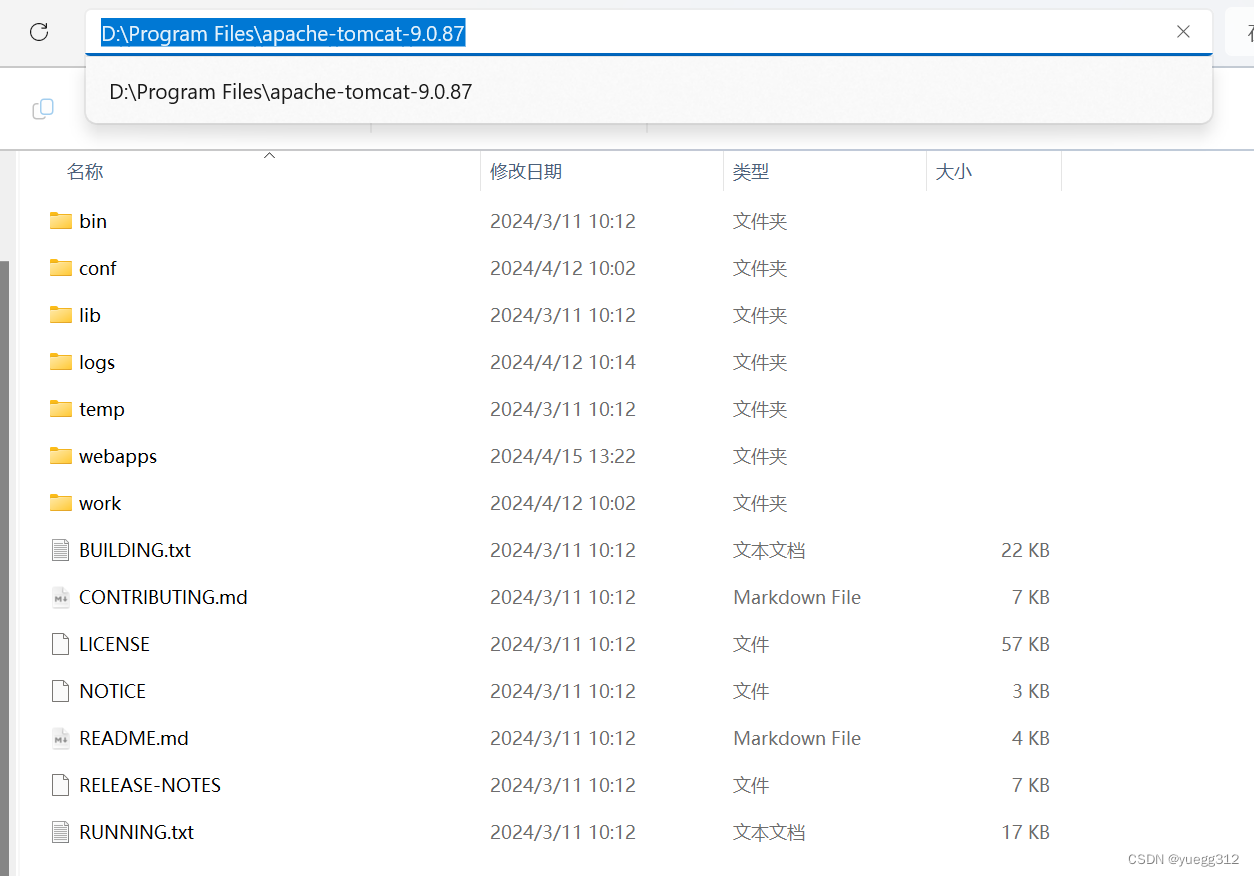Viewport: 1254px width, 876px height.
Task: Select the README.md Markdown file icon
Action: (x=59, y=738)
